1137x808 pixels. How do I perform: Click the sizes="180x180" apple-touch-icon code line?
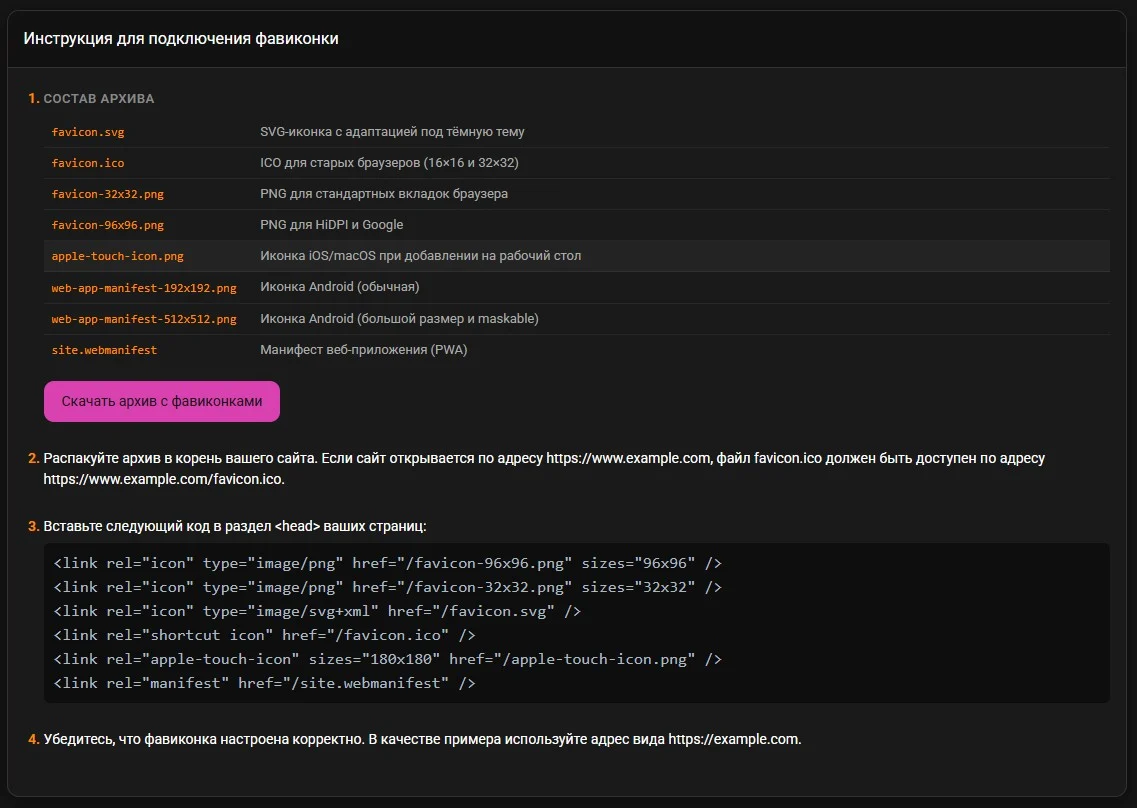point(387,659)
